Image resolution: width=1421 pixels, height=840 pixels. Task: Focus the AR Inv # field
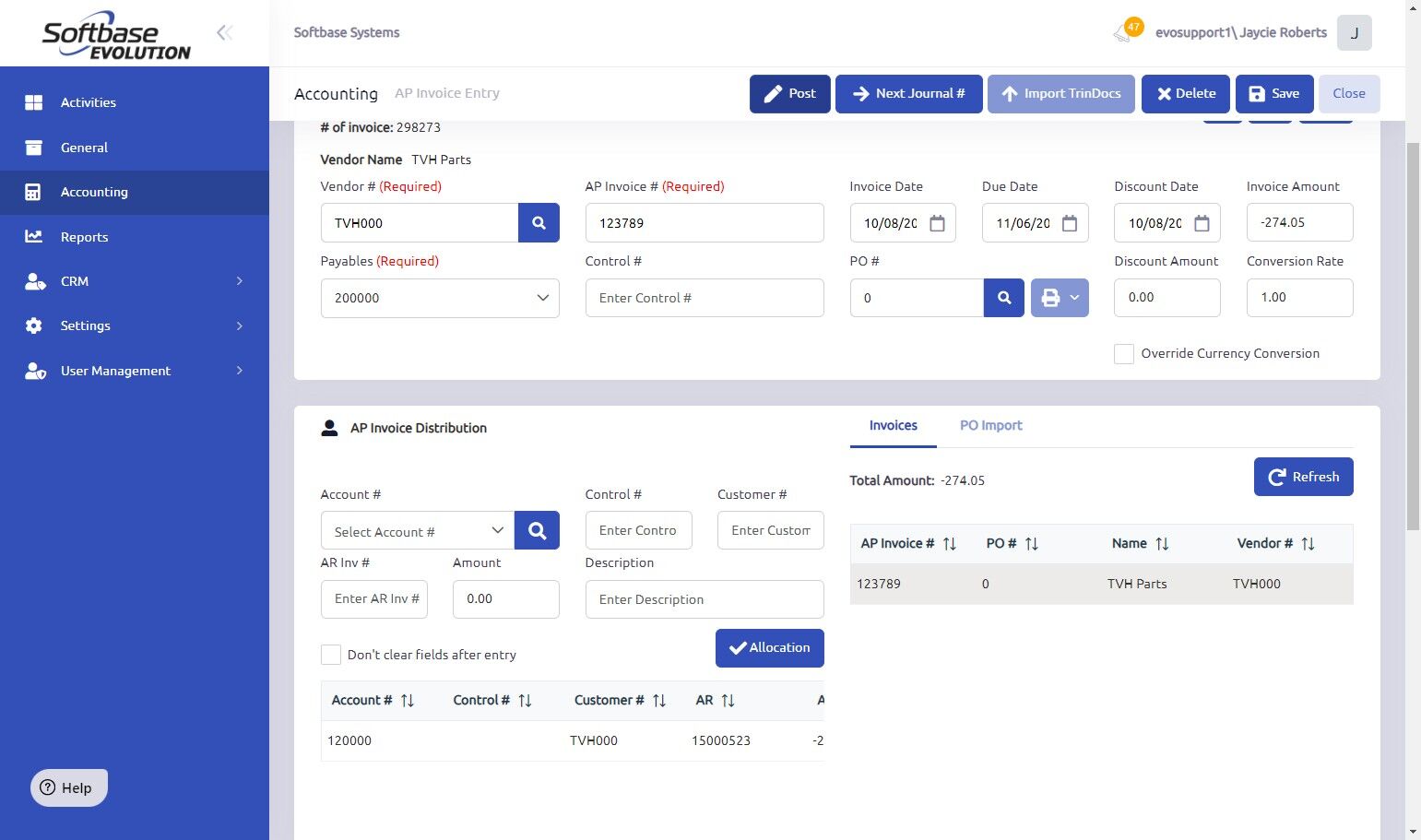click(374, 599)
